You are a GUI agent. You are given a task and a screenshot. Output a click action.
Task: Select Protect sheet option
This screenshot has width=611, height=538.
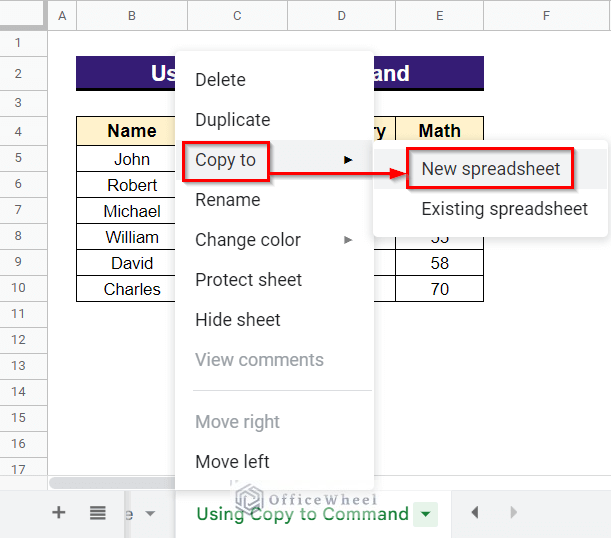248,280
